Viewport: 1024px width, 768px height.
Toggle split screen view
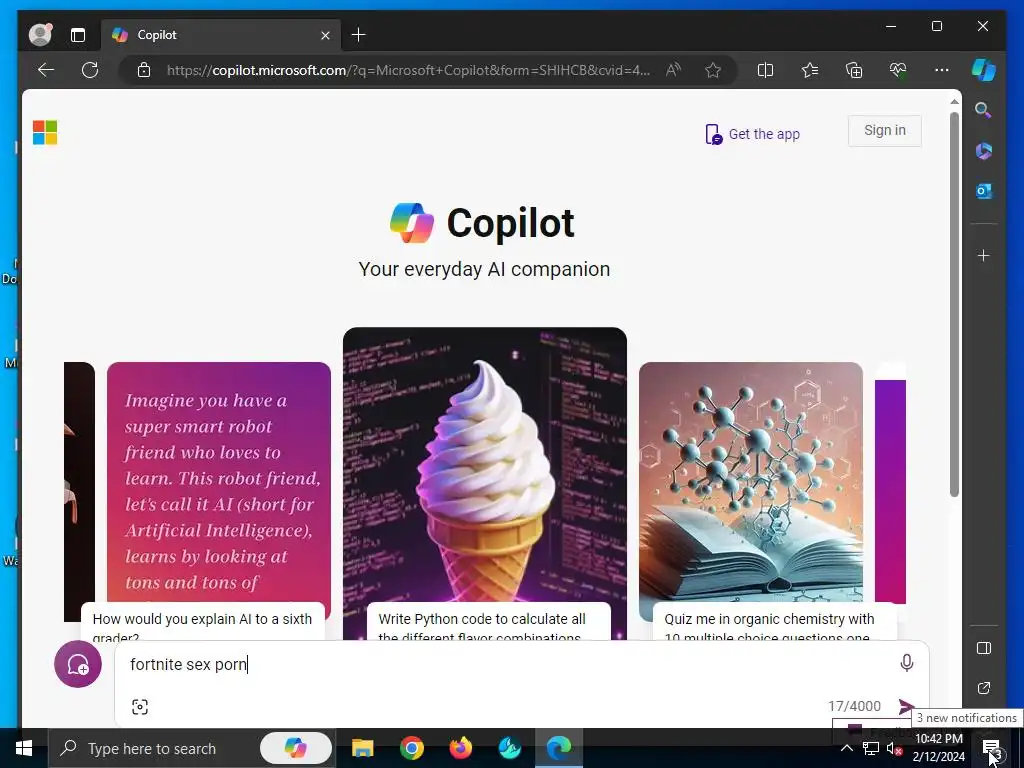coord(765,70)
